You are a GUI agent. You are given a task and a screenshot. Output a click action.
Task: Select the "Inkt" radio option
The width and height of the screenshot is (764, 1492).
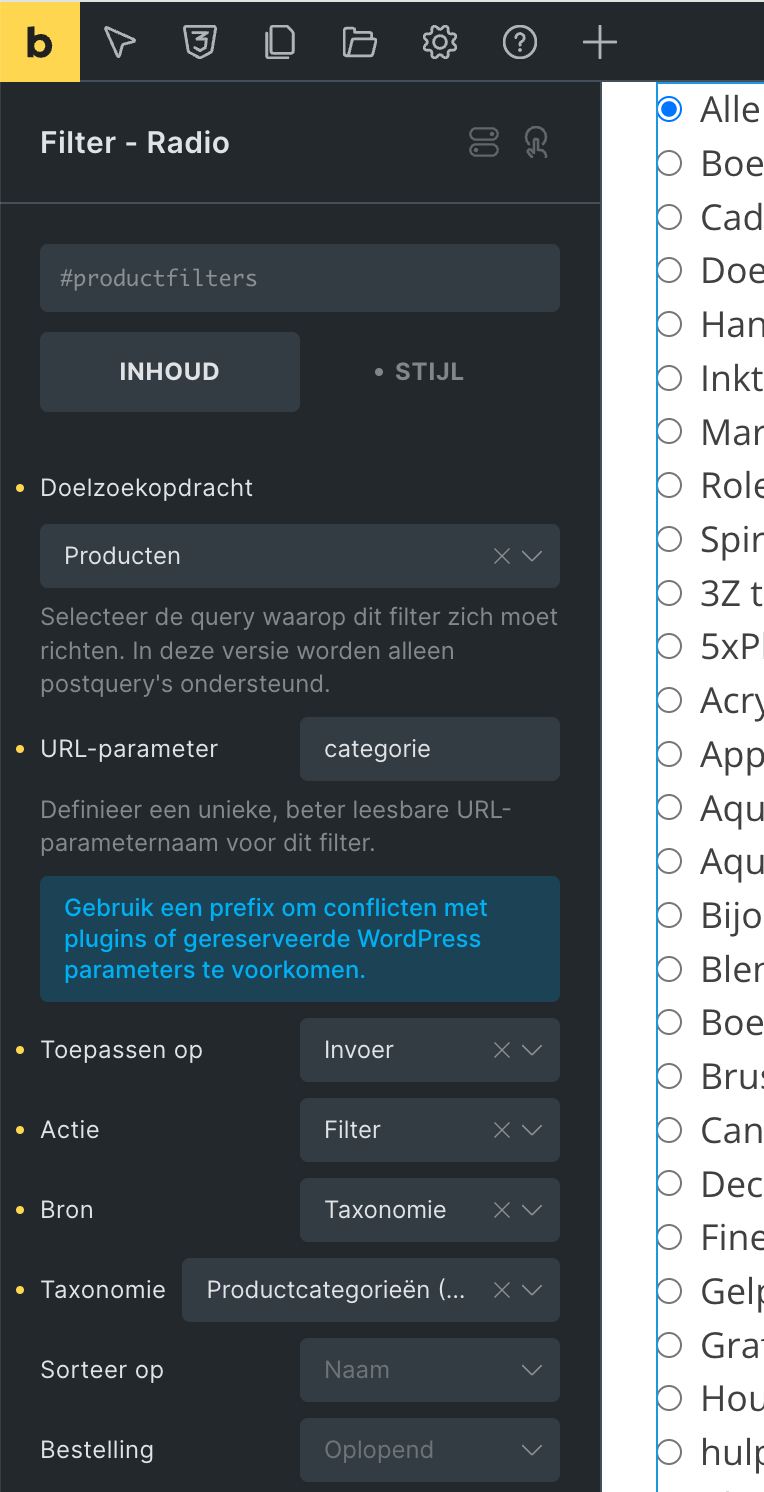coord(670,378)
